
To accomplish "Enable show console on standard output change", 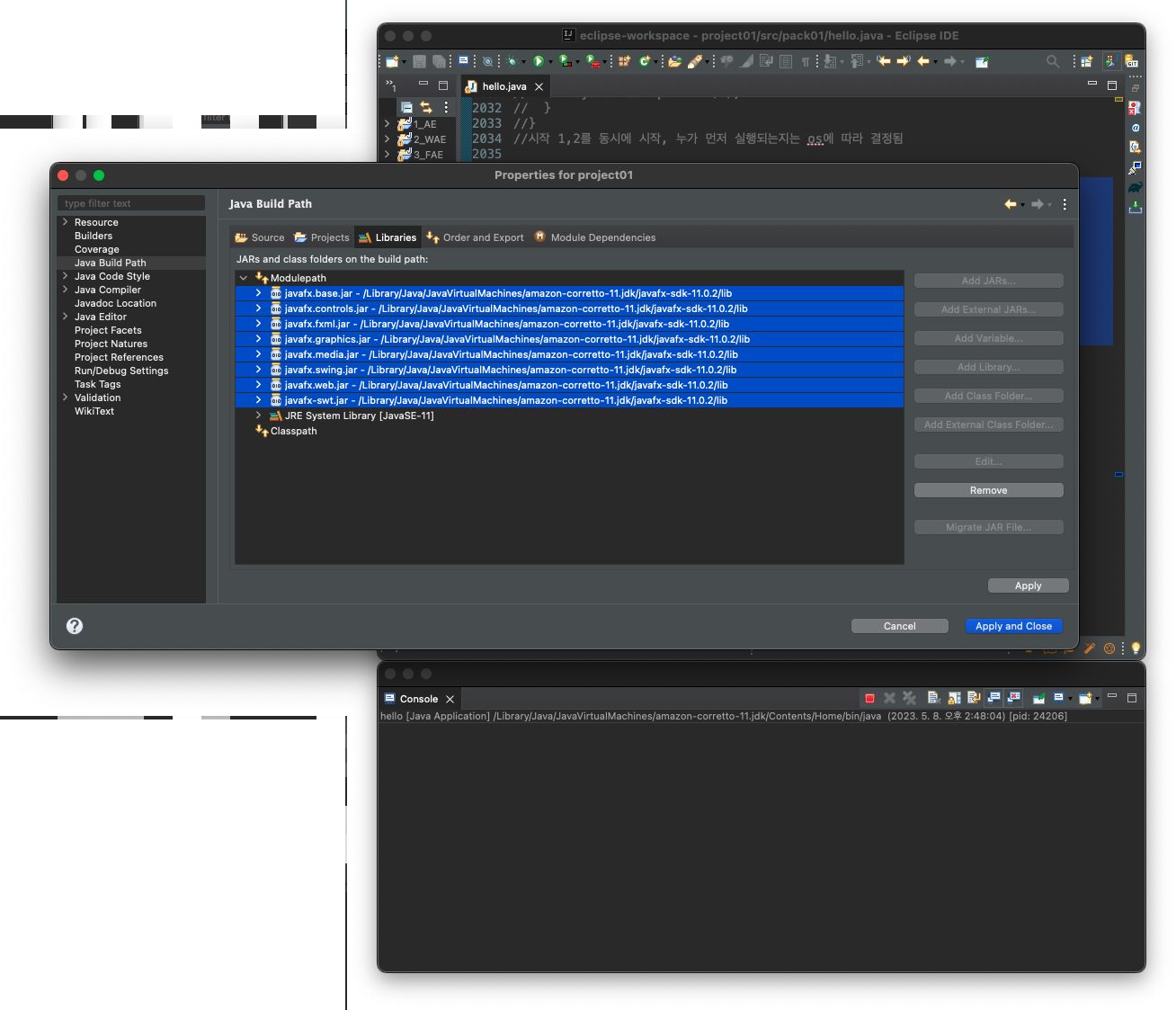I will point(993,698).
